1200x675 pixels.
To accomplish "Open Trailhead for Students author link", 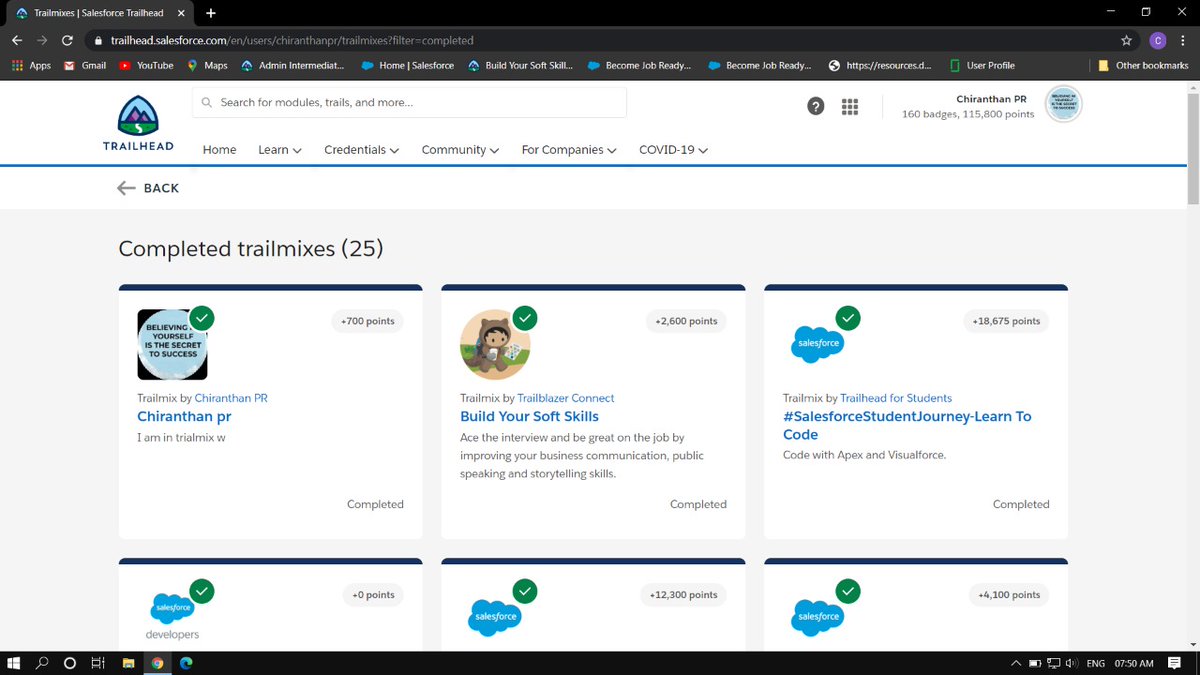I will [x=896, y=398].
